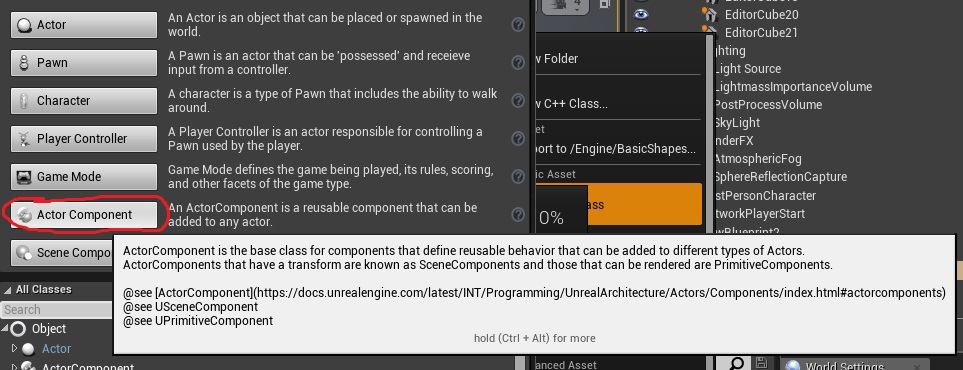The height and width of the screenshot is (370, 963).
Task: Pick the Character parent class button
Action: tap(84, 101)
